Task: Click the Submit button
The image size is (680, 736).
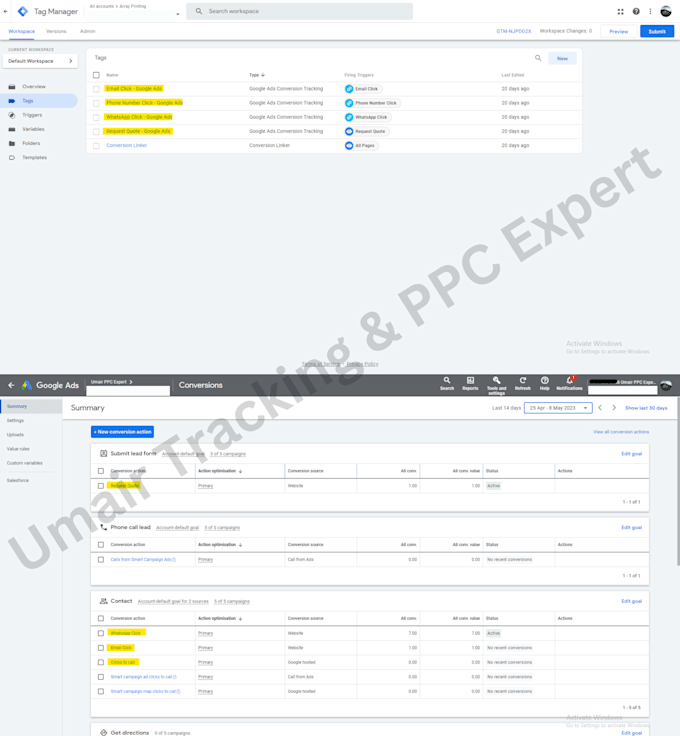Action: tap(657, 31)
